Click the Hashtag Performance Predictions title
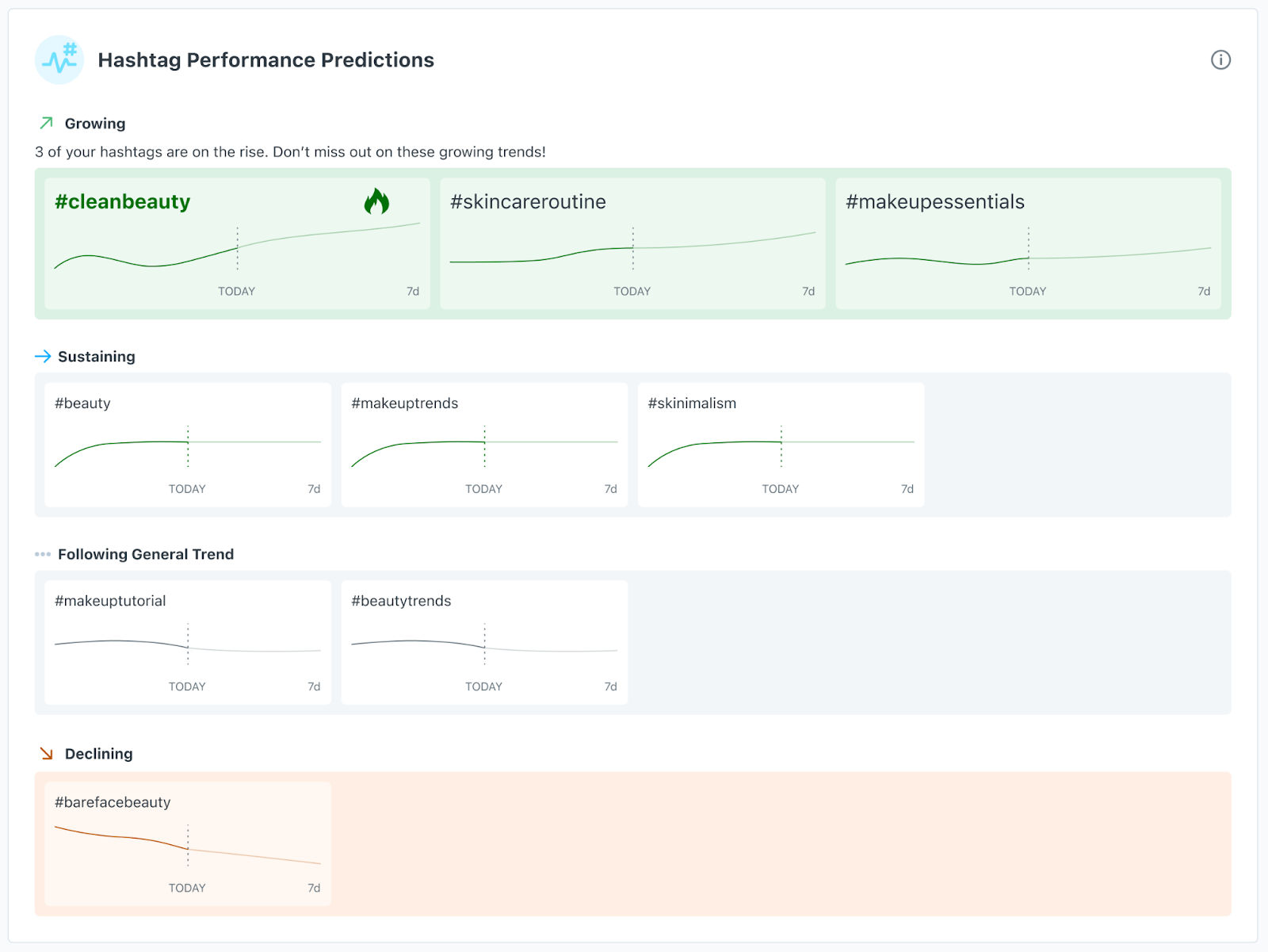Screen dimensions: 1268x952 pyautogui.click(x=266, y=60)
